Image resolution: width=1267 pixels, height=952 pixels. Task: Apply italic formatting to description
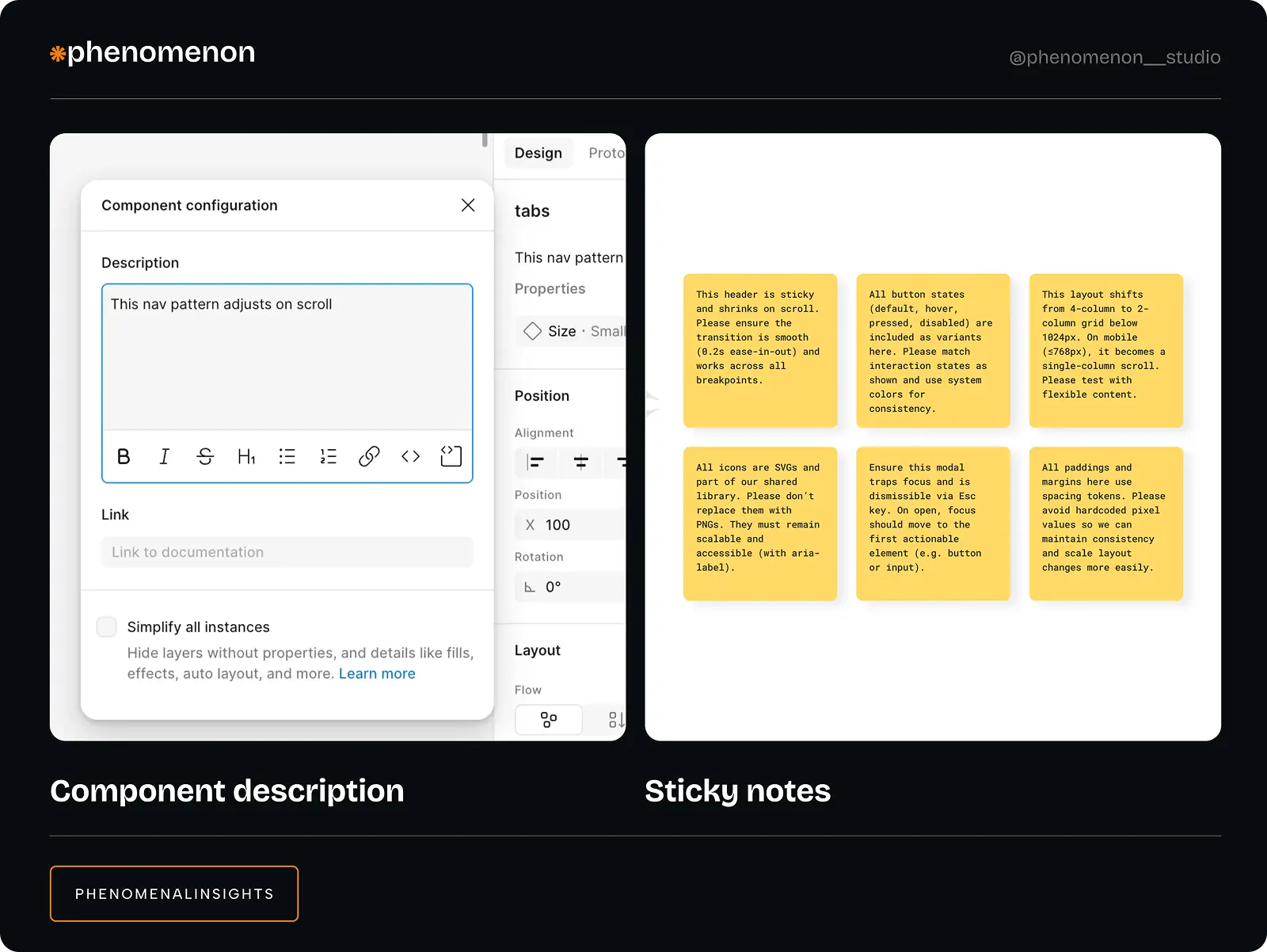click(164, 456)
